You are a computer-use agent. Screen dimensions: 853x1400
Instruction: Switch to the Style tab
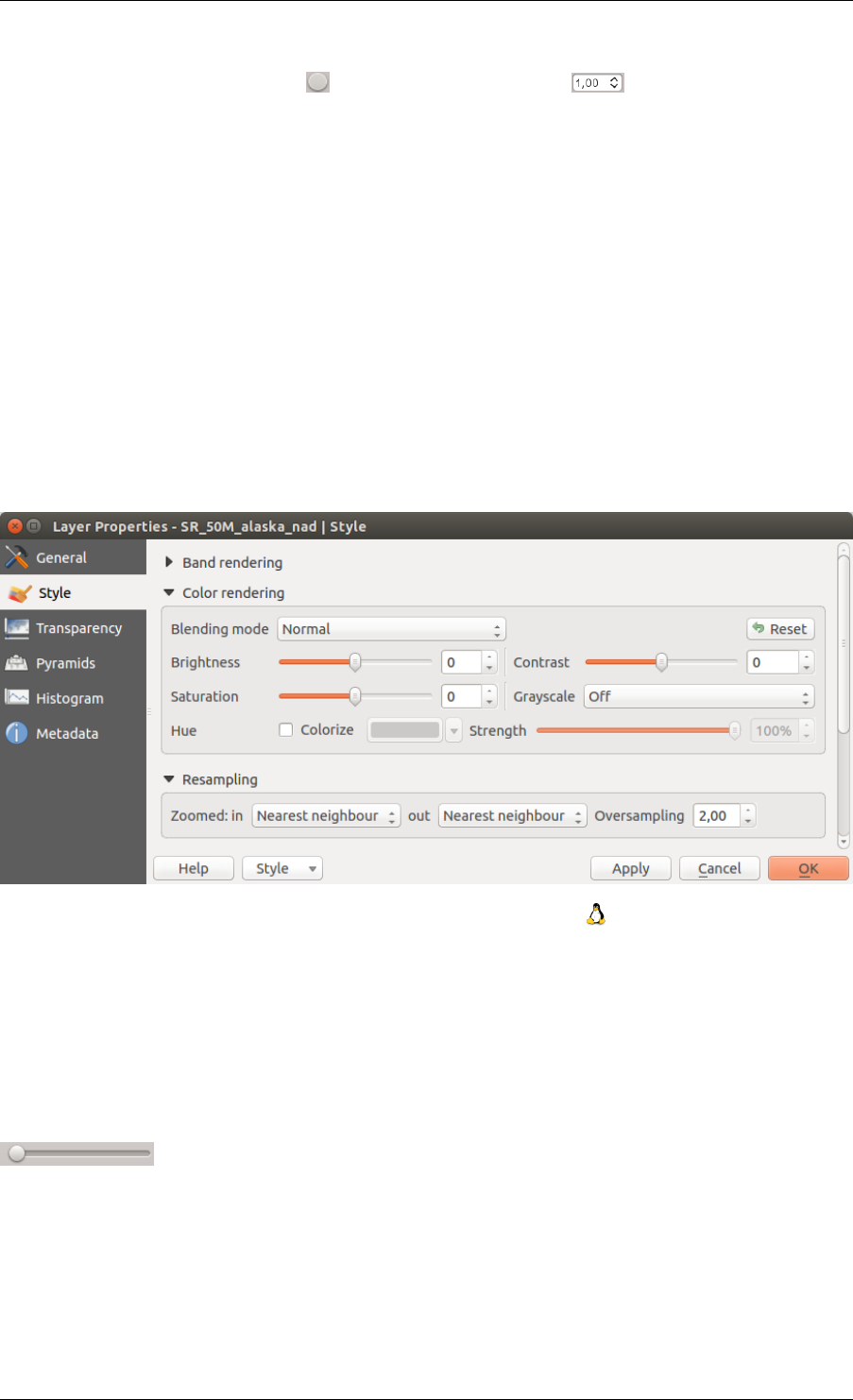tap(74, 593)
